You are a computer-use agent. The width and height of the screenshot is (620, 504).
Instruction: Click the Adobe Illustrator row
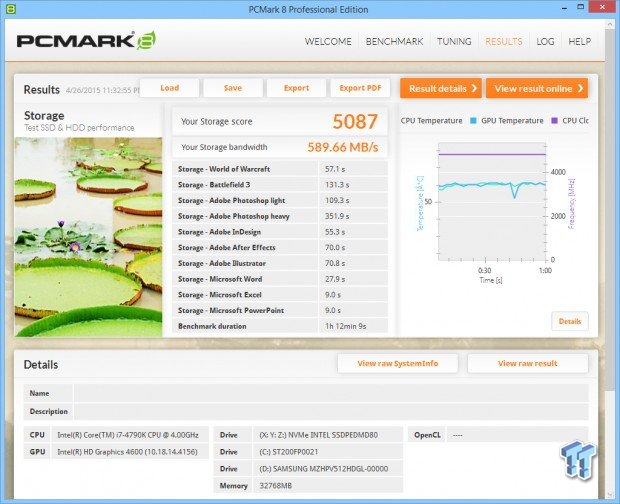click(280, 263)
